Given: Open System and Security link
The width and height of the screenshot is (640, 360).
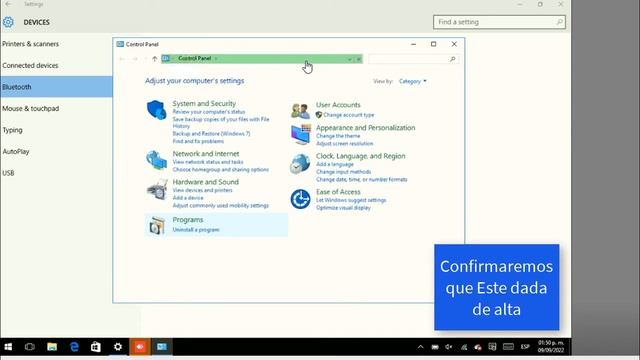Looking at the screenshot, I should 204,104.
